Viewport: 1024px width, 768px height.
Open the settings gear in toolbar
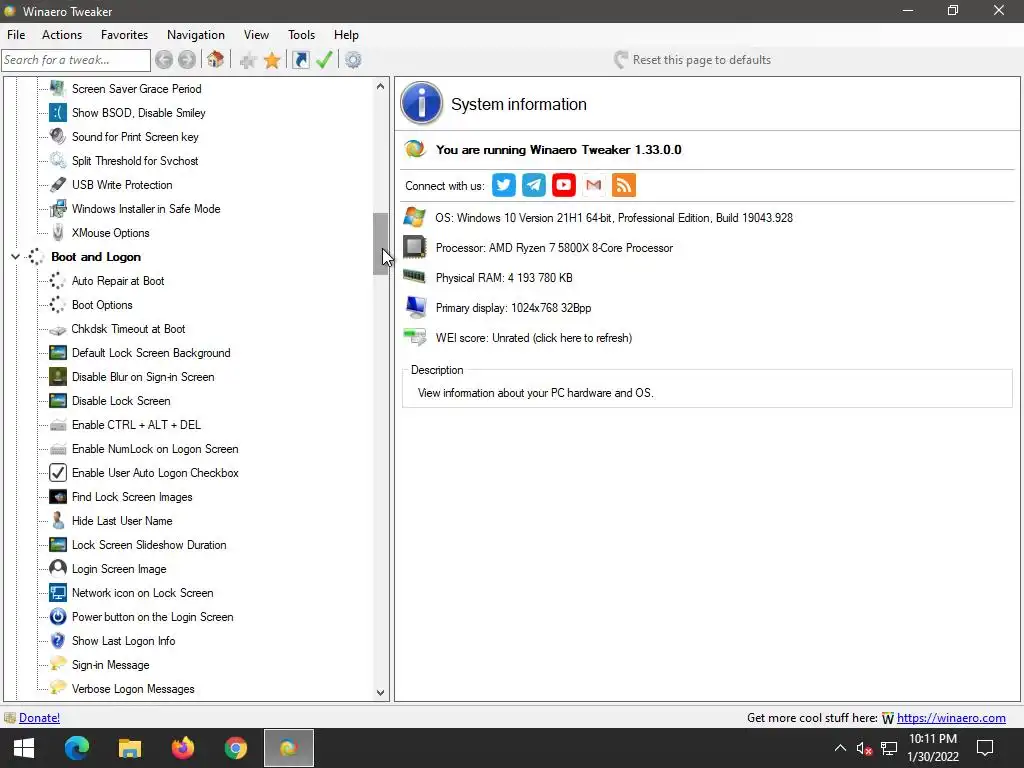353,60
